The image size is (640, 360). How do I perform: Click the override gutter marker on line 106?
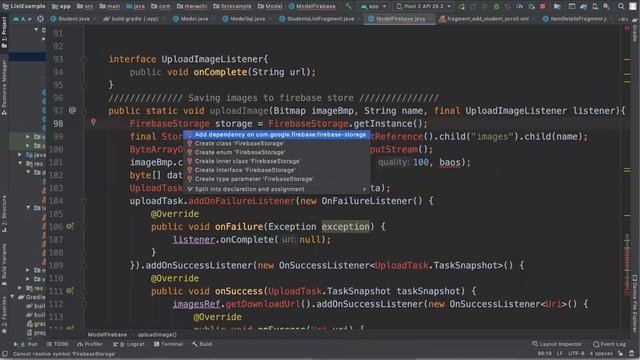pyautogui.click(x=70, y=226)
